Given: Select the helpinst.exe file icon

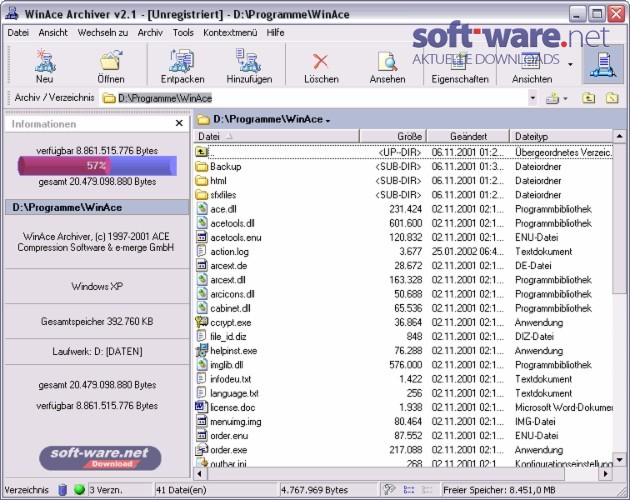Looking at the screenshot, I should 201,350.
